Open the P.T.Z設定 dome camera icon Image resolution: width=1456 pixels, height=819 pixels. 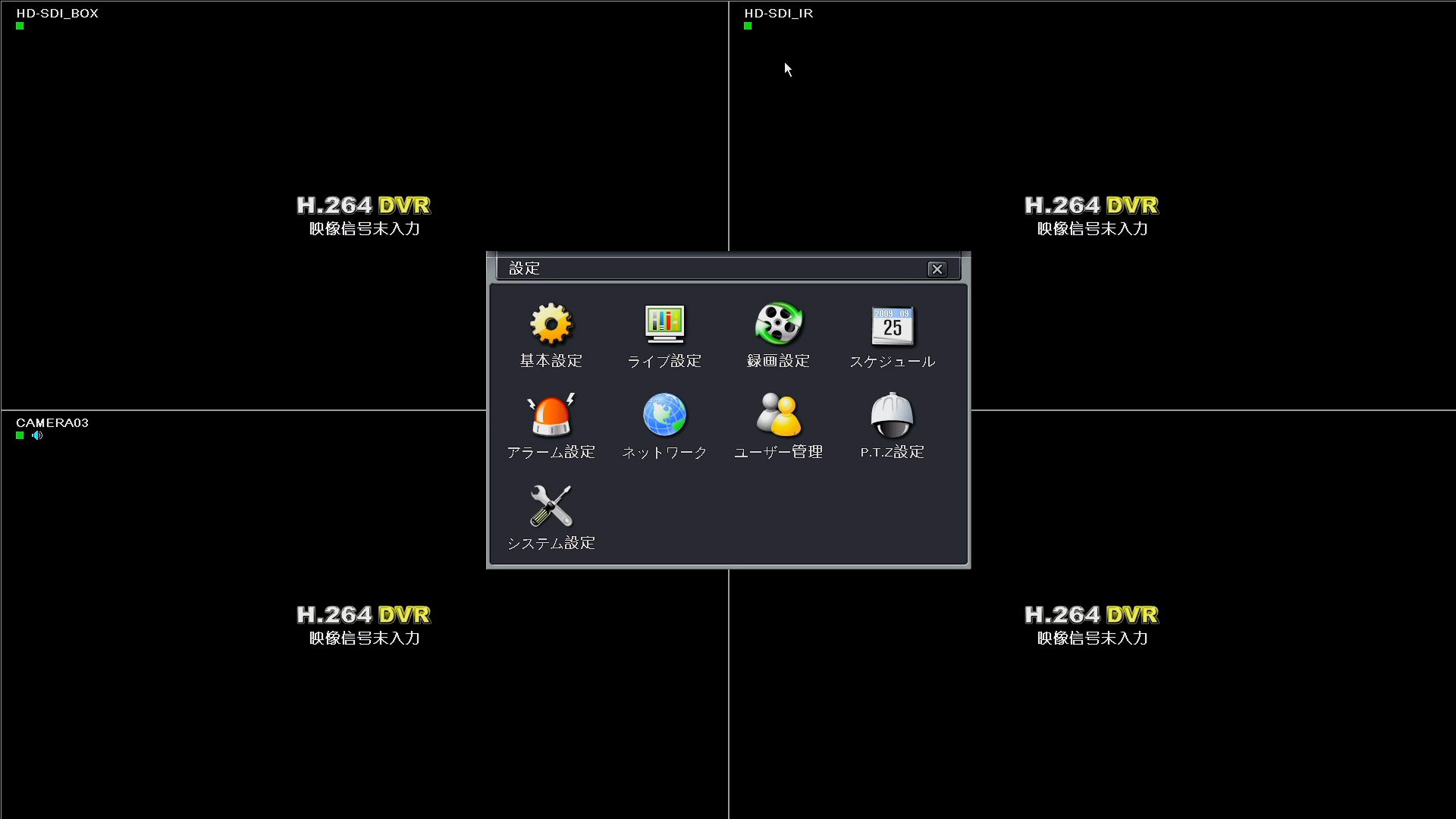[x=892, y=416]
